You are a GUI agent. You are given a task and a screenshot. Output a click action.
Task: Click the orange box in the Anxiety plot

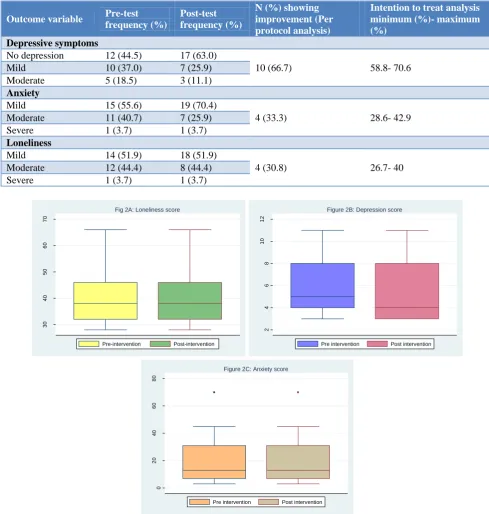coord(214,462)
